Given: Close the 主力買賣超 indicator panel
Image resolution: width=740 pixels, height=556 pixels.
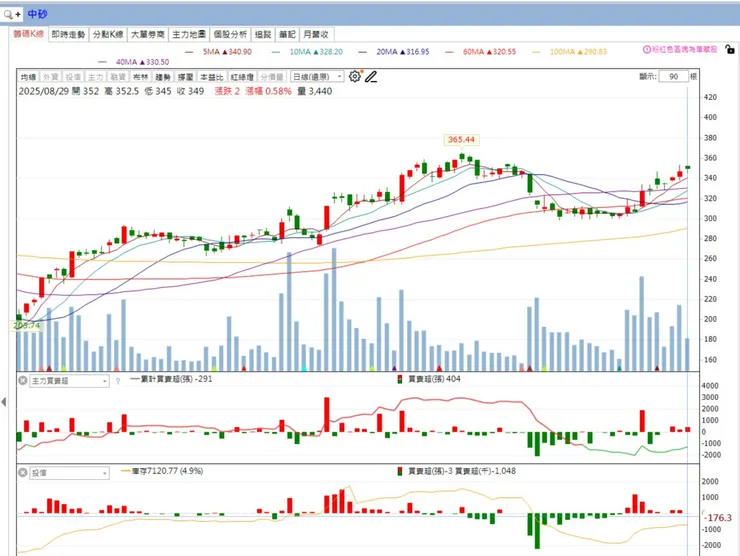Looking at the screenshot, I should click(x=23, y=380).
